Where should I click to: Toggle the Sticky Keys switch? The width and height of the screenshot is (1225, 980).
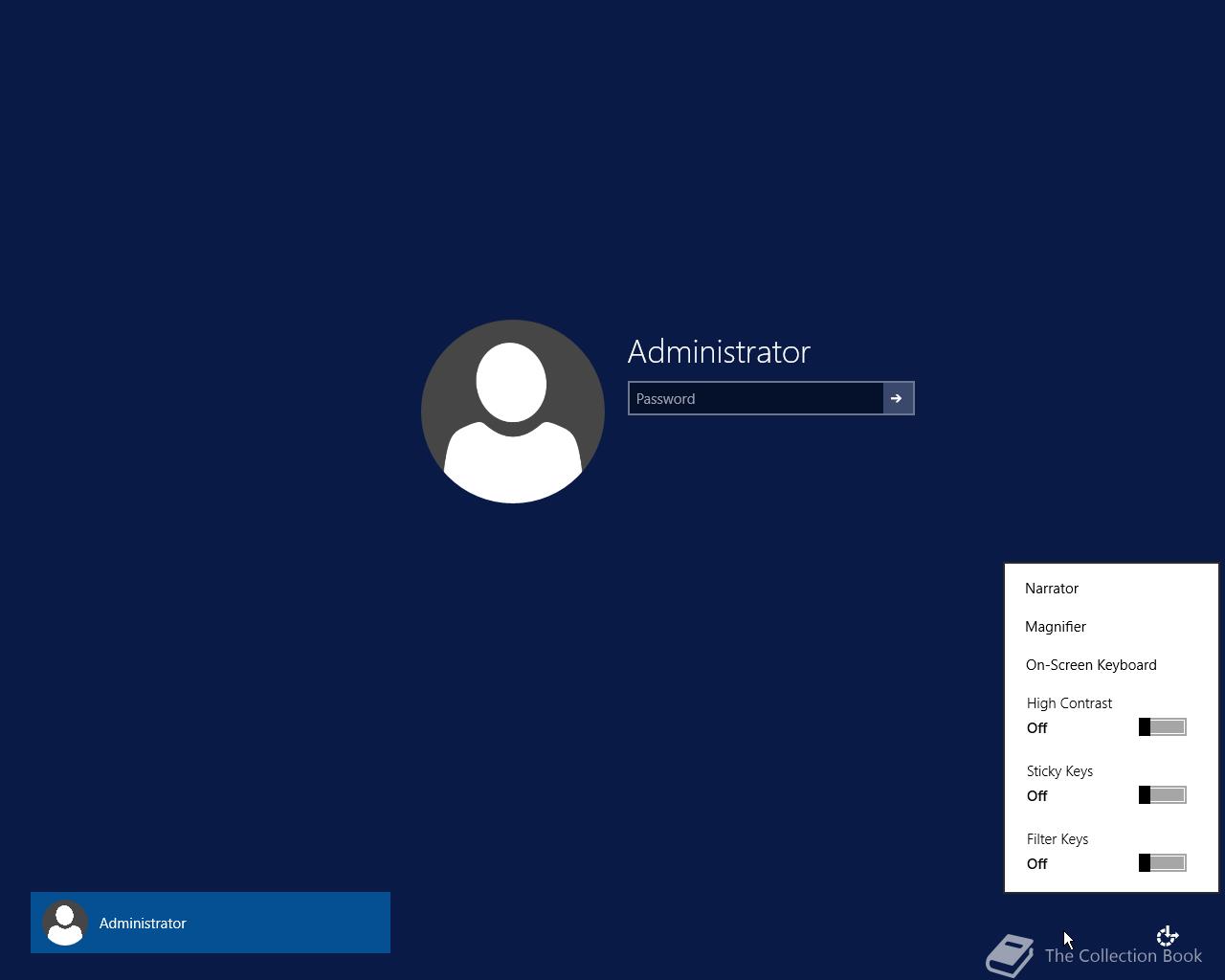(x=1163, y=795)
